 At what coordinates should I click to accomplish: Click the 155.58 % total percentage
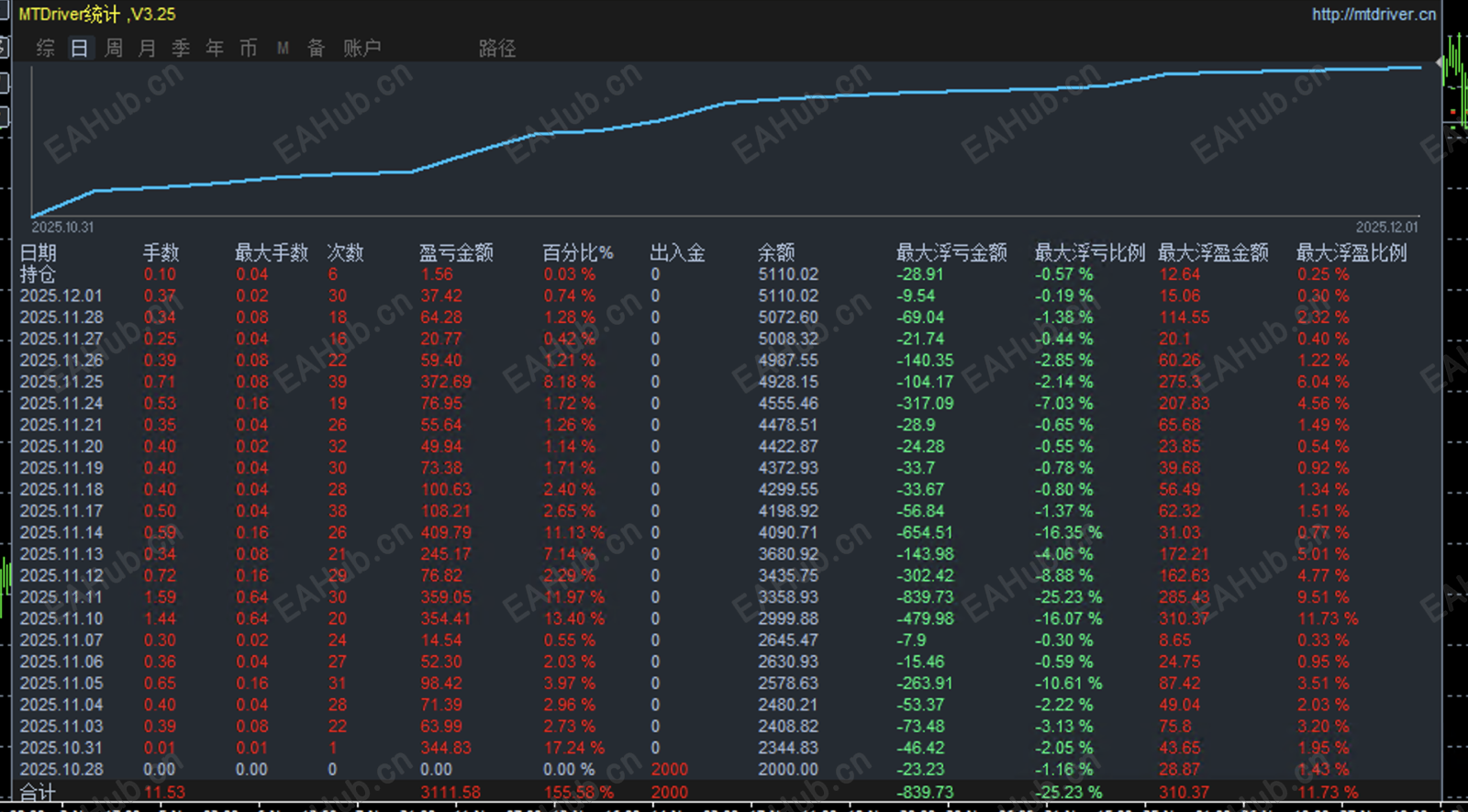[x=579, y=793]
